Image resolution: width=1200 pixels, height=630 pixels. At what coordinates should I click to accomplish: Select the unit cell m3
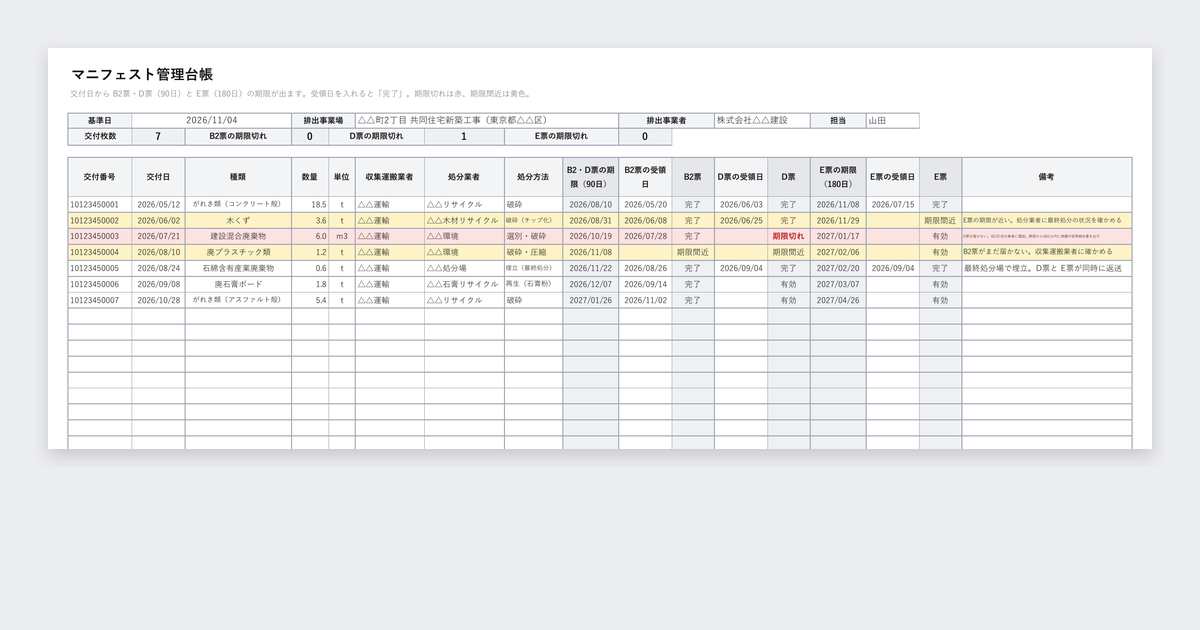pyautogui.click(x=342, y=237)
